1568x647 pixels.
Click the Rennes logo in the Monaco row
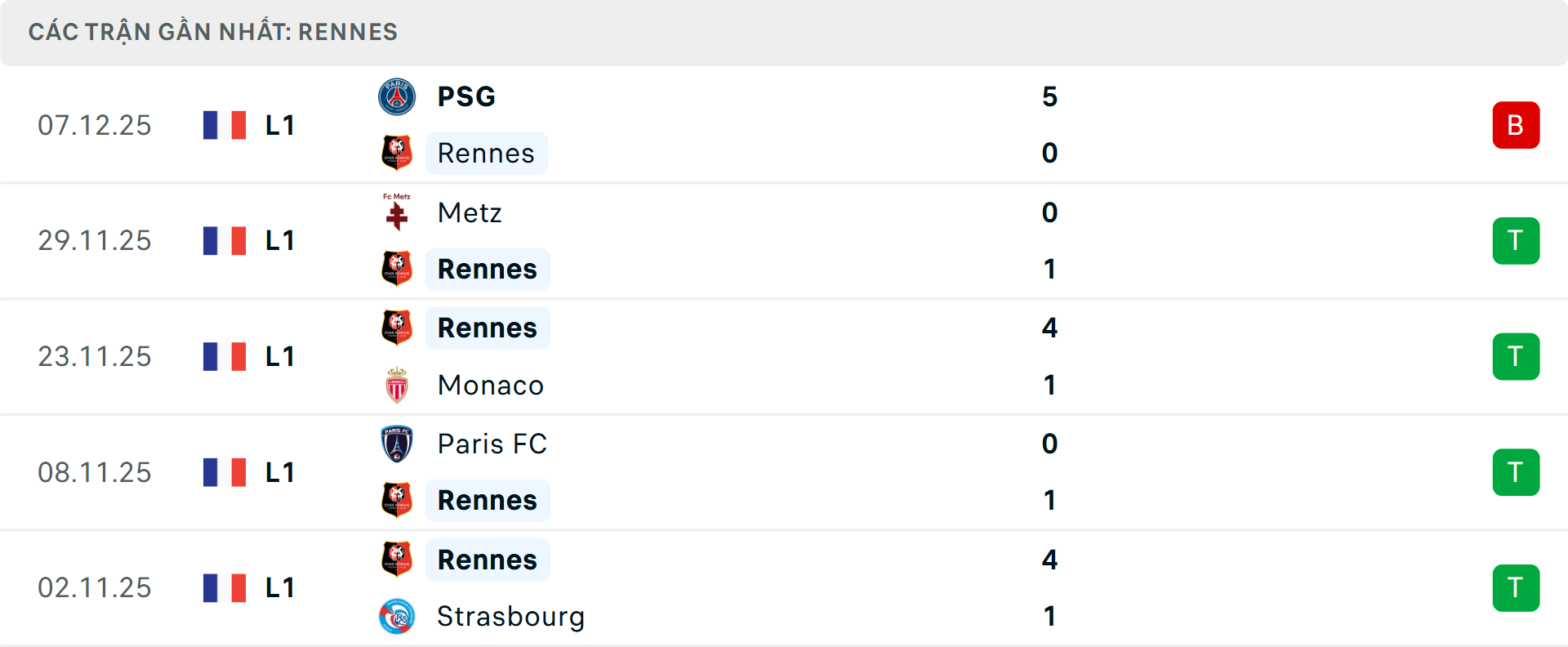coord(397,328)
